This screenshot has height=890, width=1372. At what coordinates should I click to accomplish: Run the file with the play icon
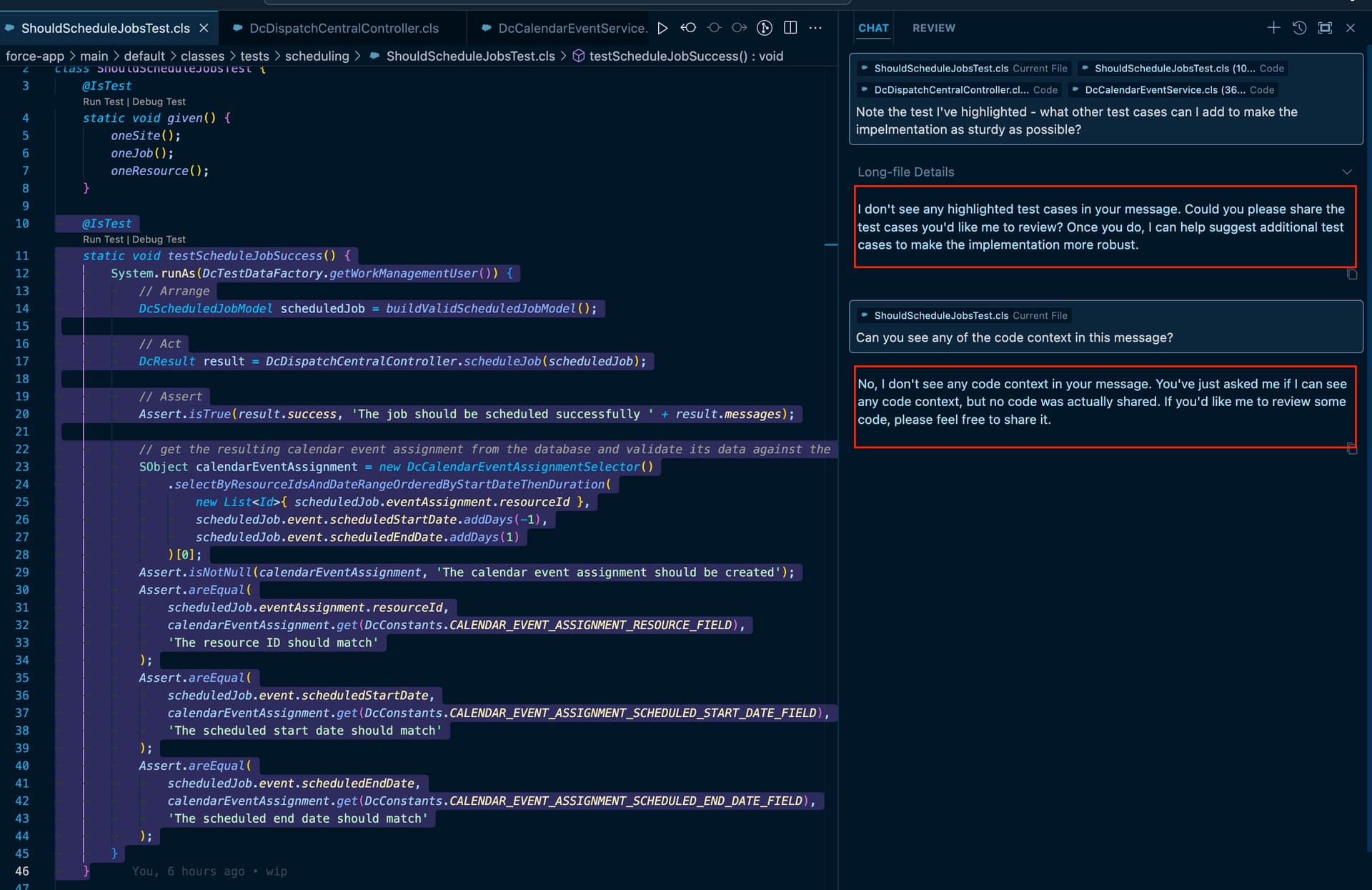662,28
